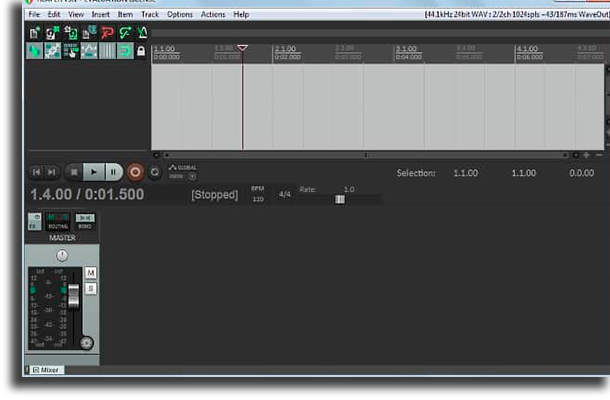Click the Master VU meter
Screen dimensions: 610x400
click(49, 308)
